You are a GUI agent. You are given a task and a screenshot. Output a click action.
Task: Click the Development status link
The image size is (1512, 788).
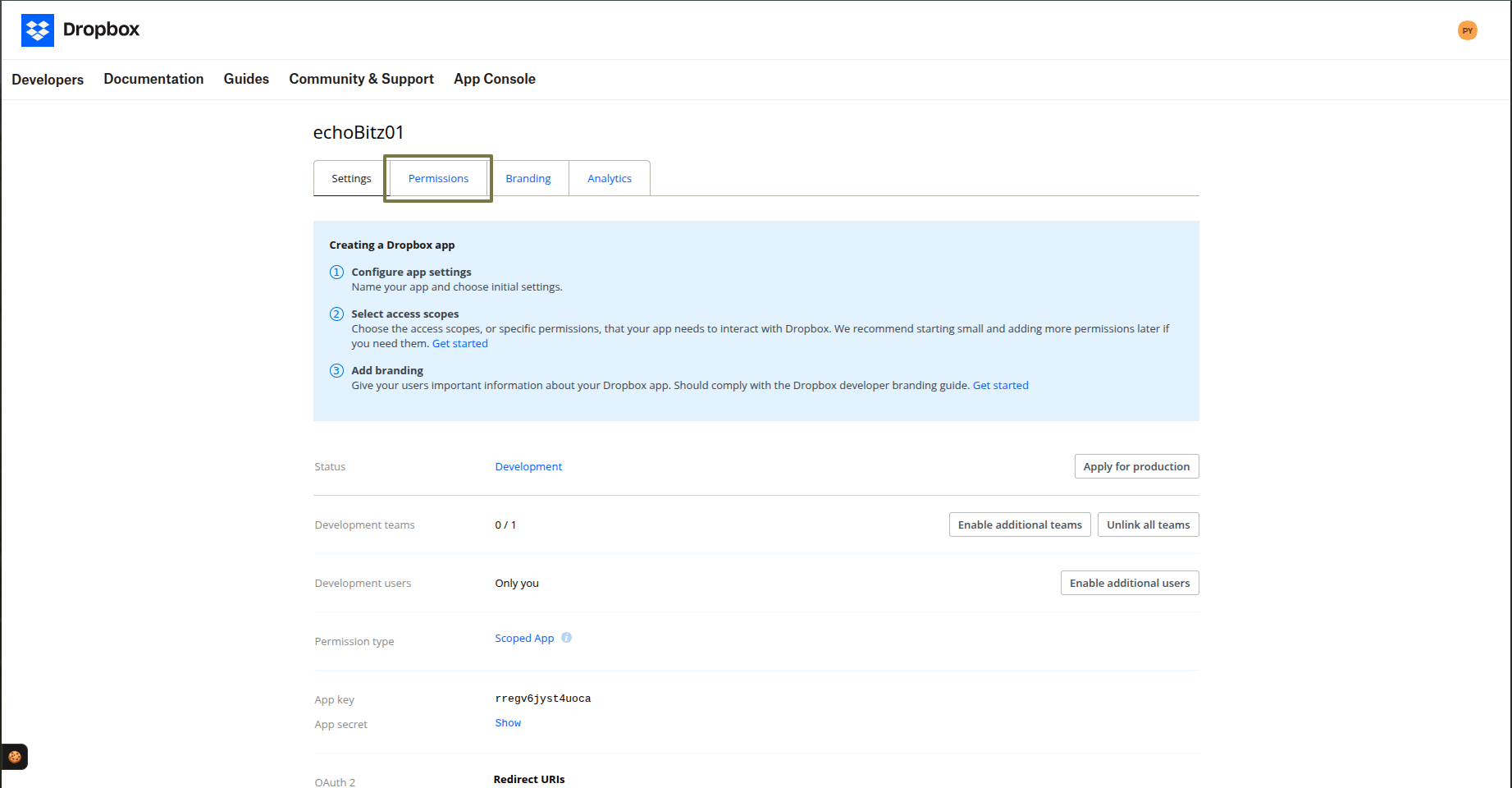(528, 466)
